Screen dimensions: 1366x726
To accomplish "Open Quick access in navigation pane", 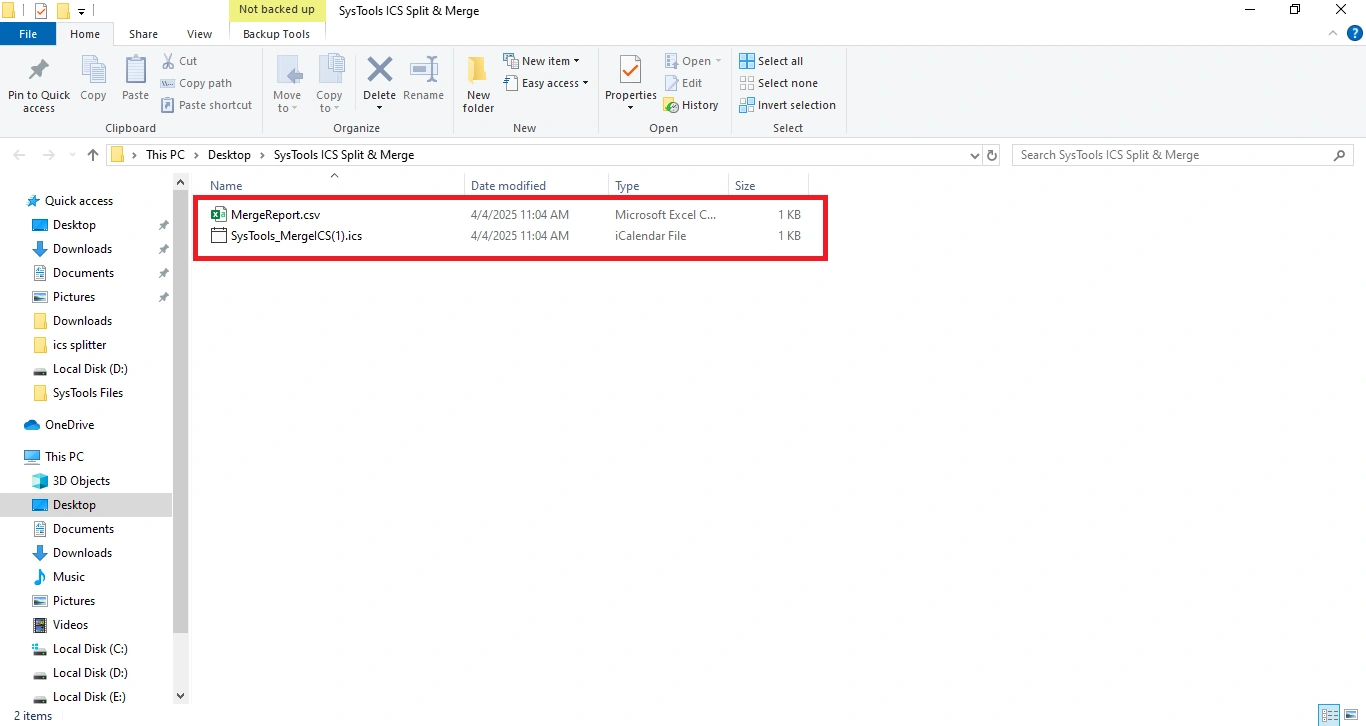I will click(79, 201).
